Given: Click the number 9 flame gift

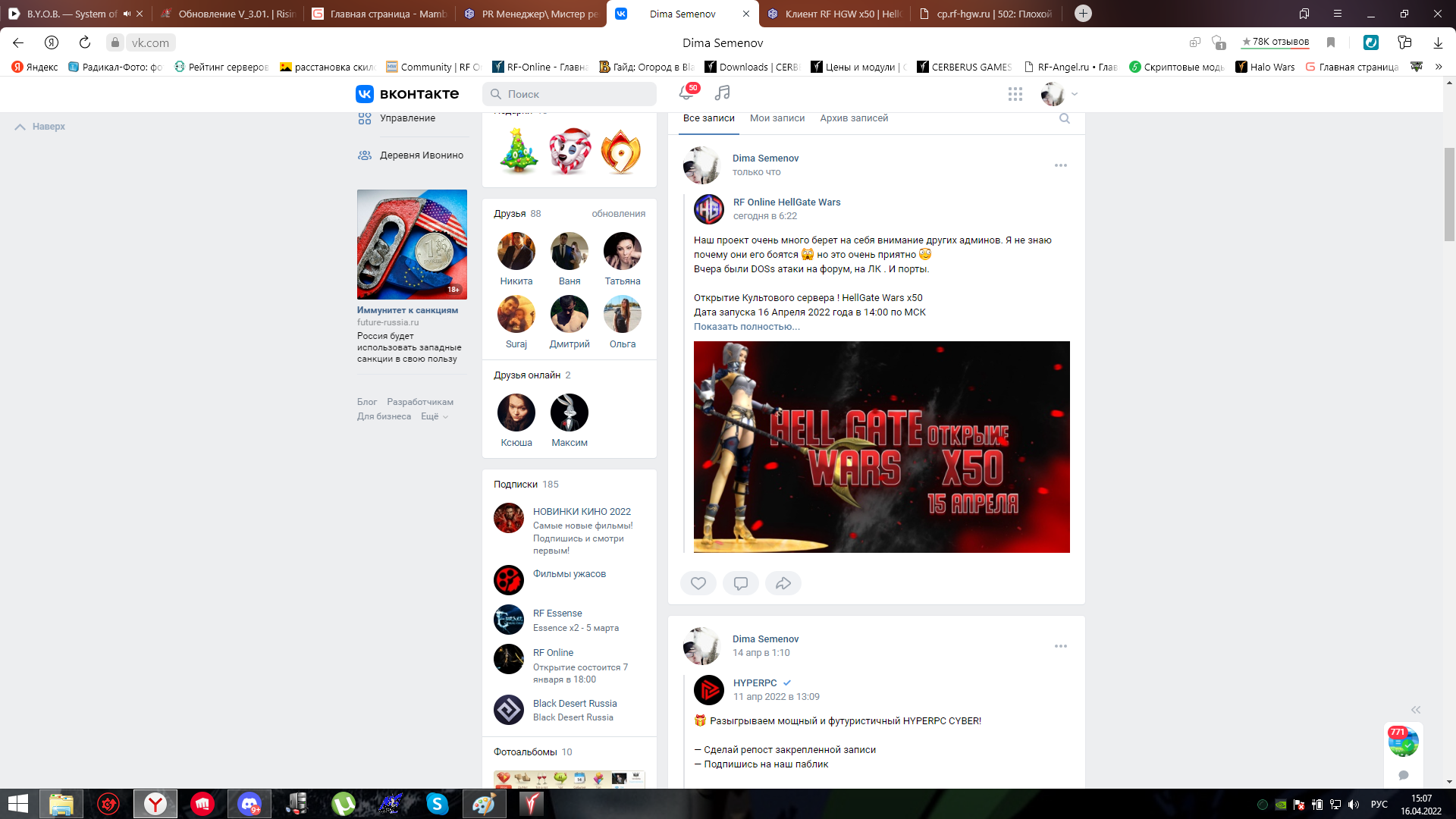Looking at the screenshot, I should coord(621,152).
